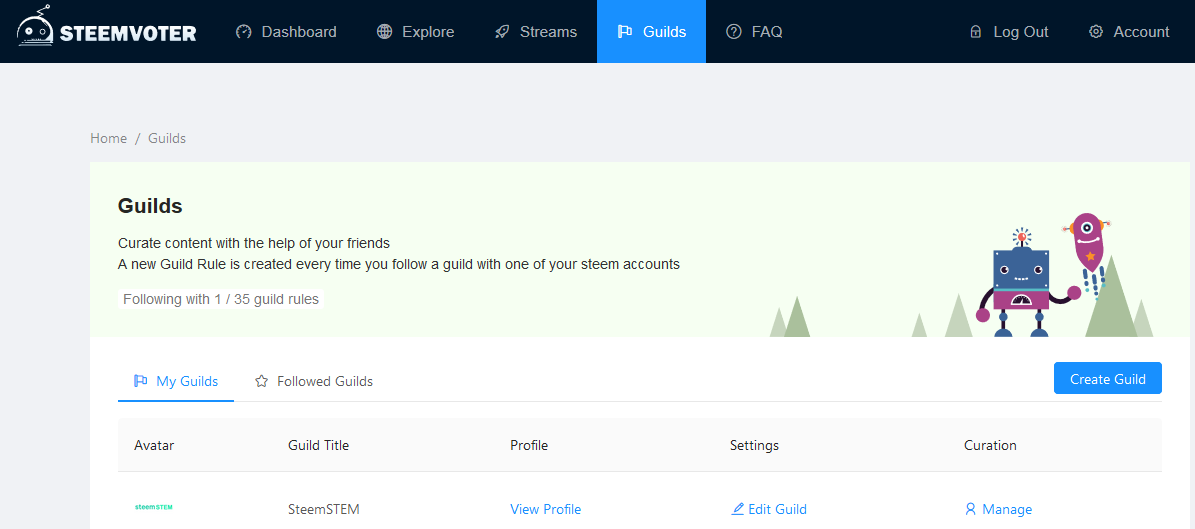Select the Guilds navigation item
Image resolution: width=1195 pixels, height=529 pixels.
[652, 32]
